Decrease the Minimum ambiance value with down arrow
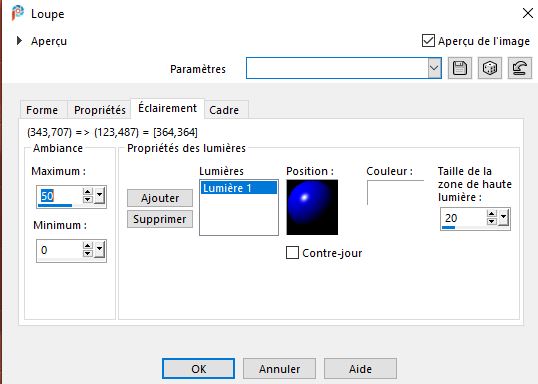This screenshot has width=538, height=384. 88,253
